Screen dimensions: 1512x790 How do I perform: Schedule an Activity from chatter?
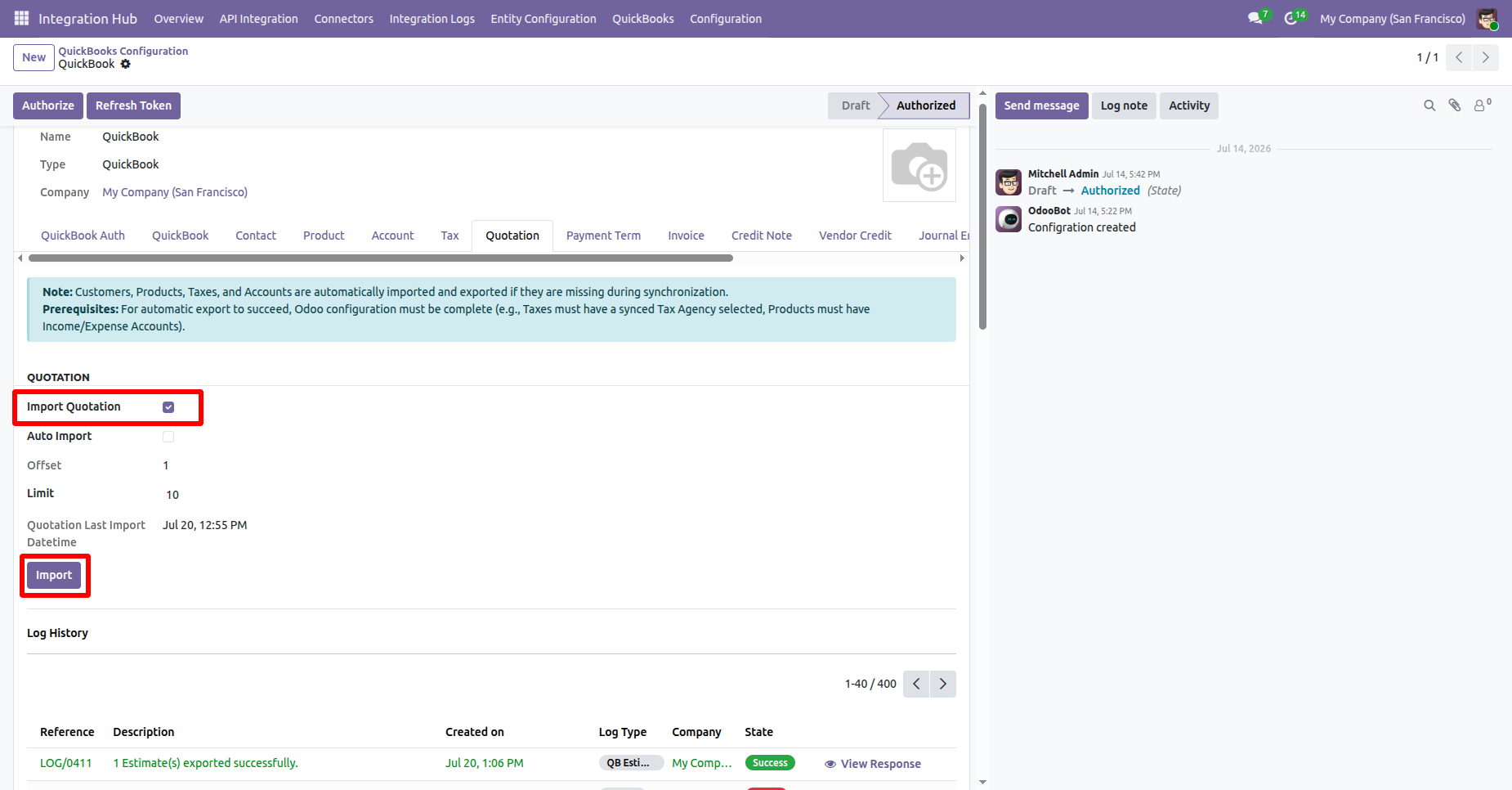[x=1189, y=105]
